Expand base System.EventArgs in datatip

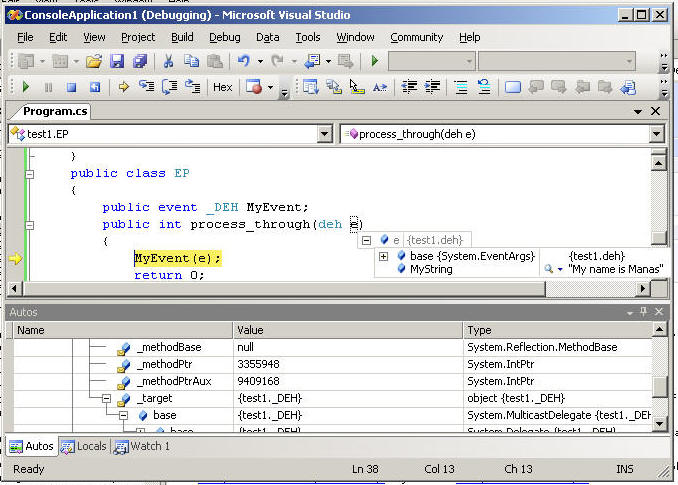[383, 256]
